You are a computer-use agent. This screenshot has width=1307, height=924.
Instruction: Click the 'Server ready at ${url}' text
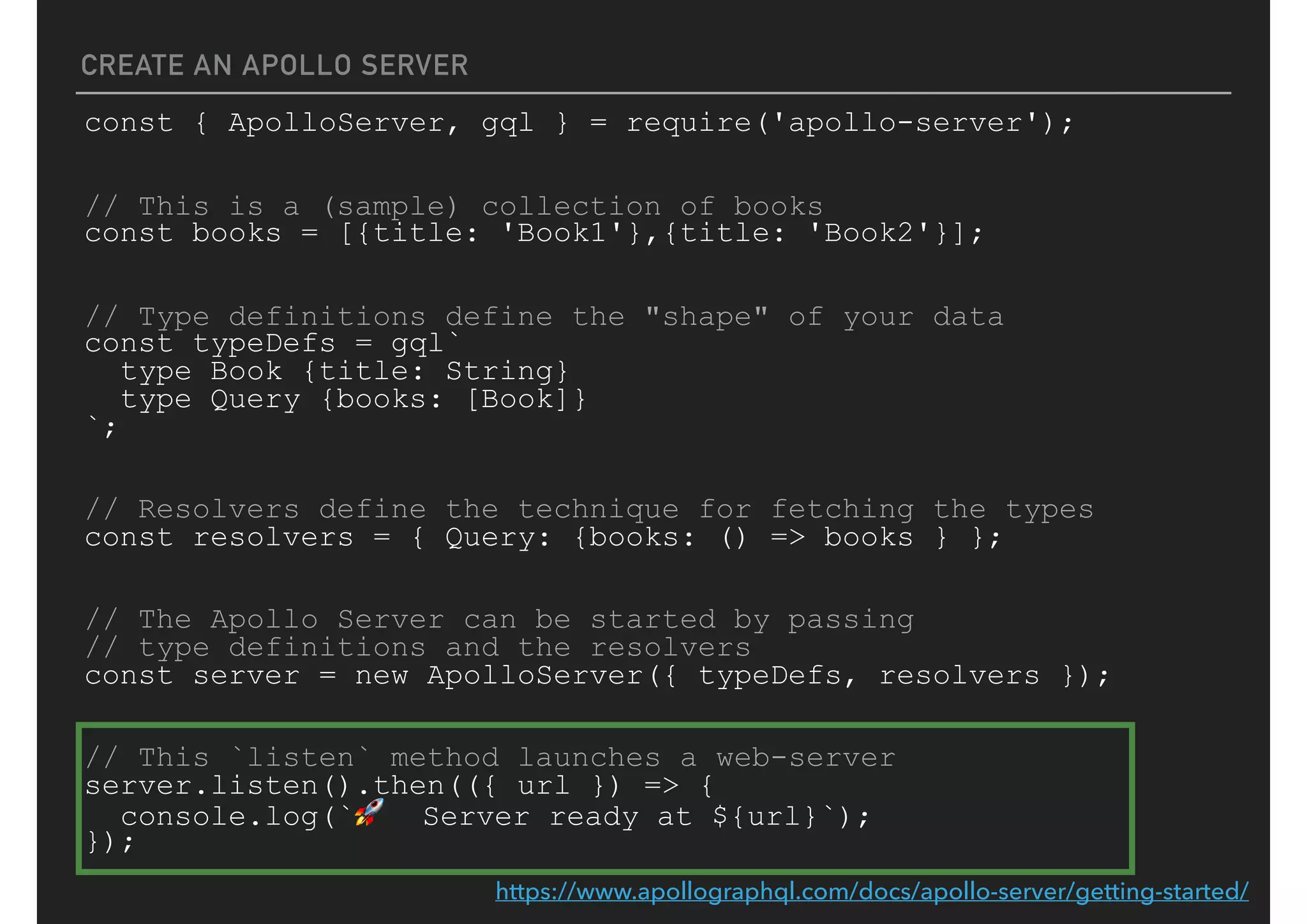[x=620, y=817]
